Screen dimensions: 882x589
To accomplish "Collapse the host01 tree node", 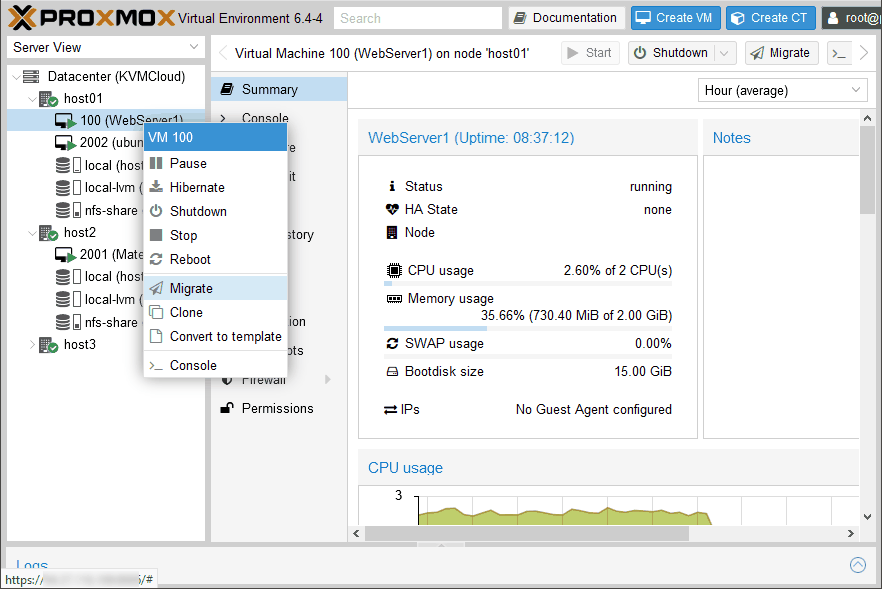I will point(32,99).
